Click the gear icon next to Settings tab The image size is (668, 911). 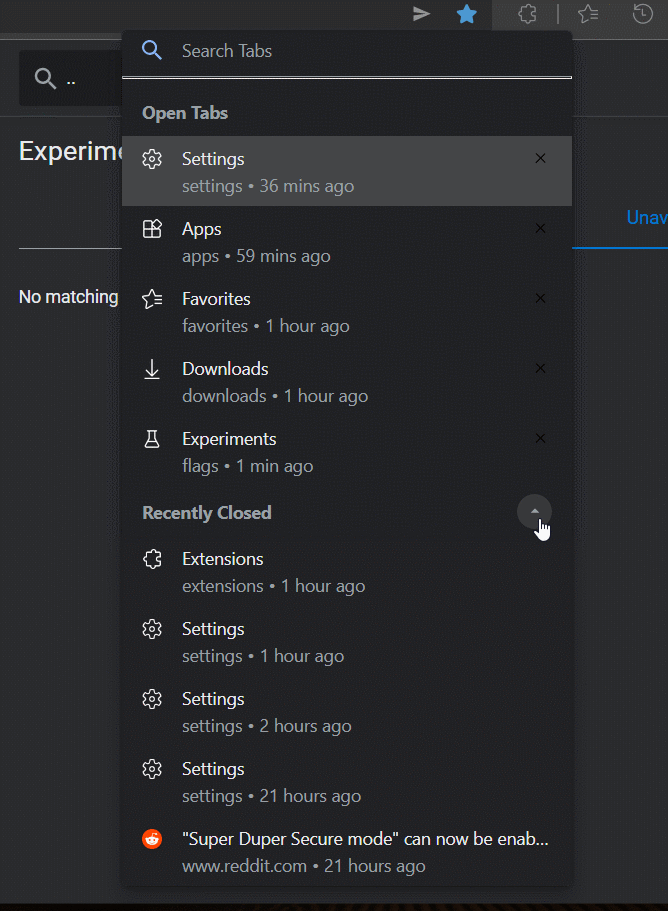152,158
